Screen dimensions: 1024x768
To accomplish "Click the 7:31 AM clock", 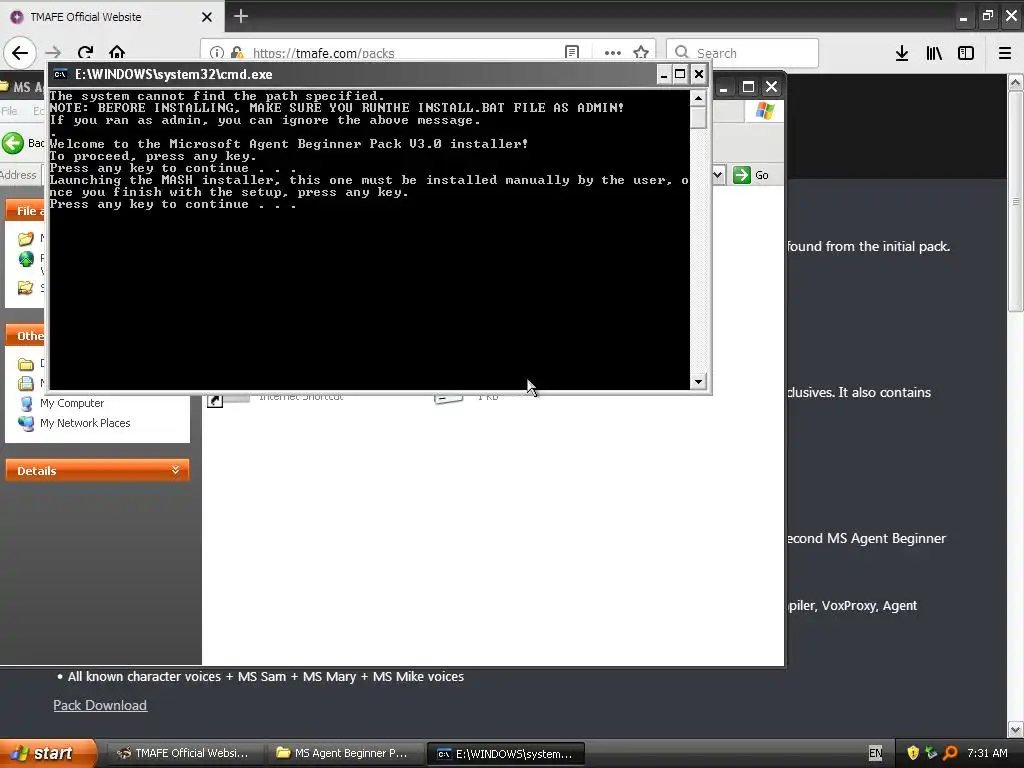I will pyautogui.click(x=987, y=753).
